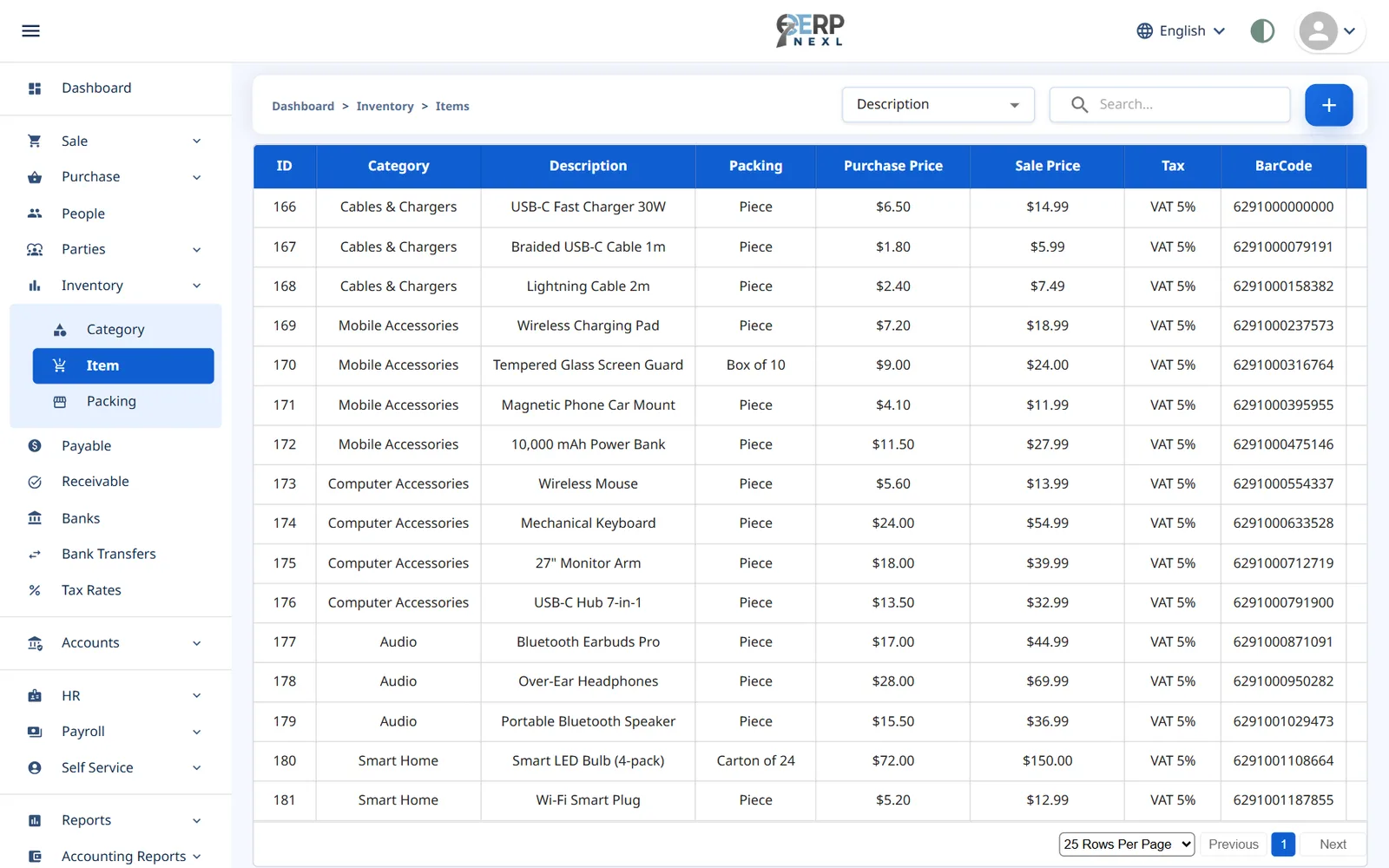1389x868 pixels.
Task: Expand the Accounts menu chevron
Action: (197, 643)
